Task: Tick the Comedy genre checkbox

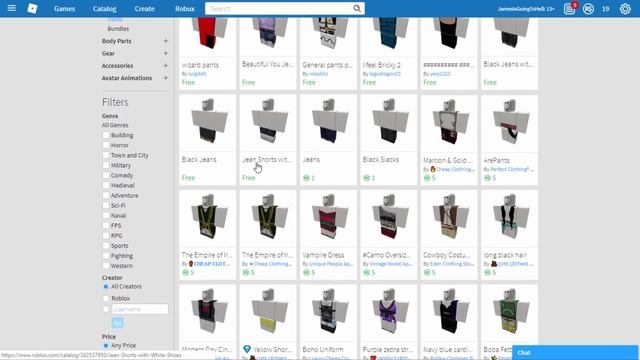Action: (106, 176)
